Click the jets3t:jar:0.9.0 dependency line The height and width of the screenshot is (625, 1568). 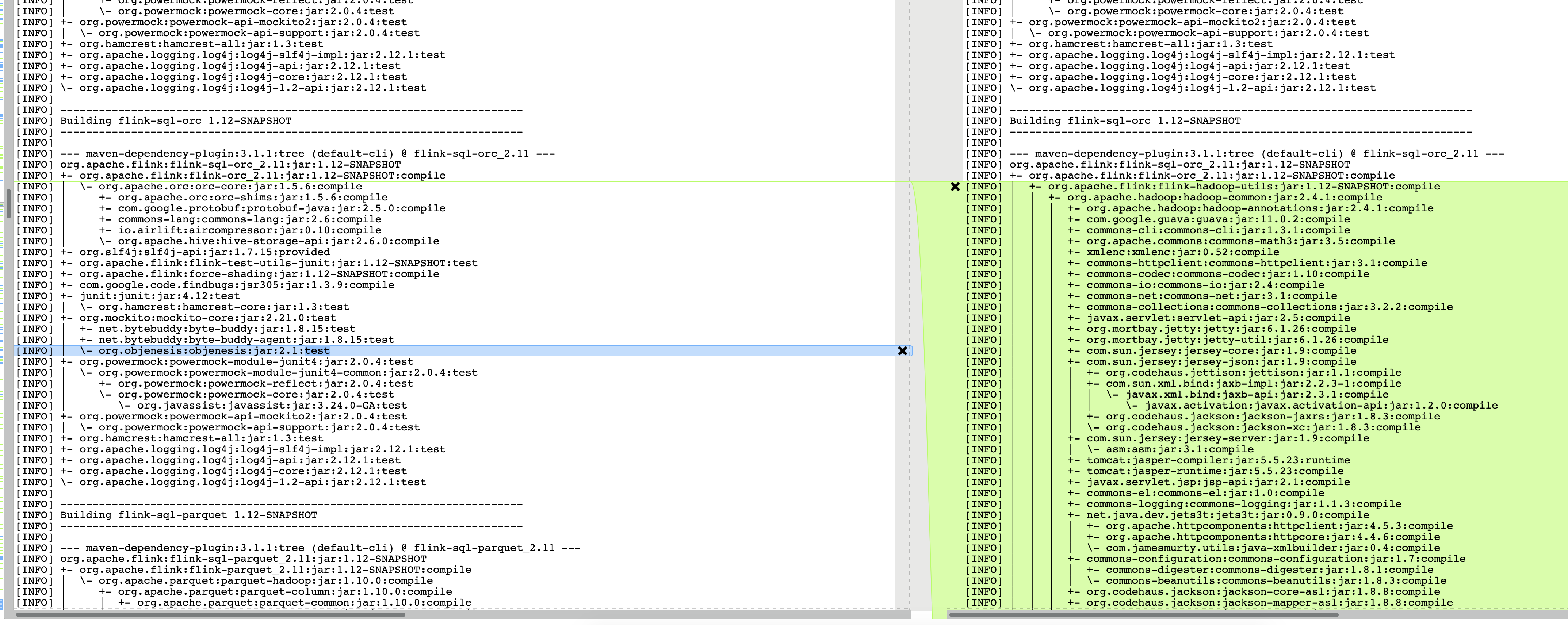click(1228, 515)
